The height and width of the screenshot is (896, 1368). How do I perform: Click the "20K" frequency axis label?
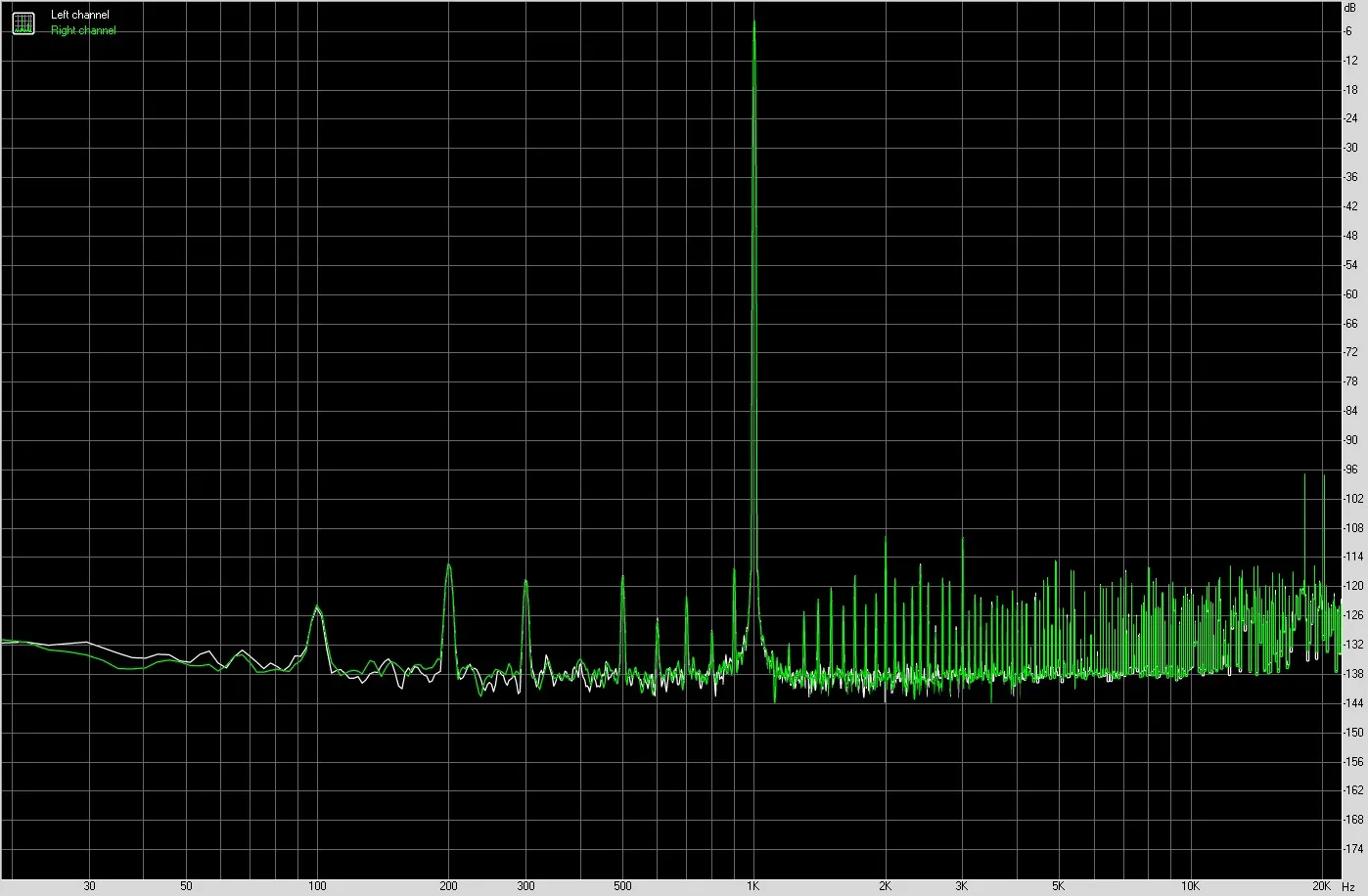pos(1321,886)
